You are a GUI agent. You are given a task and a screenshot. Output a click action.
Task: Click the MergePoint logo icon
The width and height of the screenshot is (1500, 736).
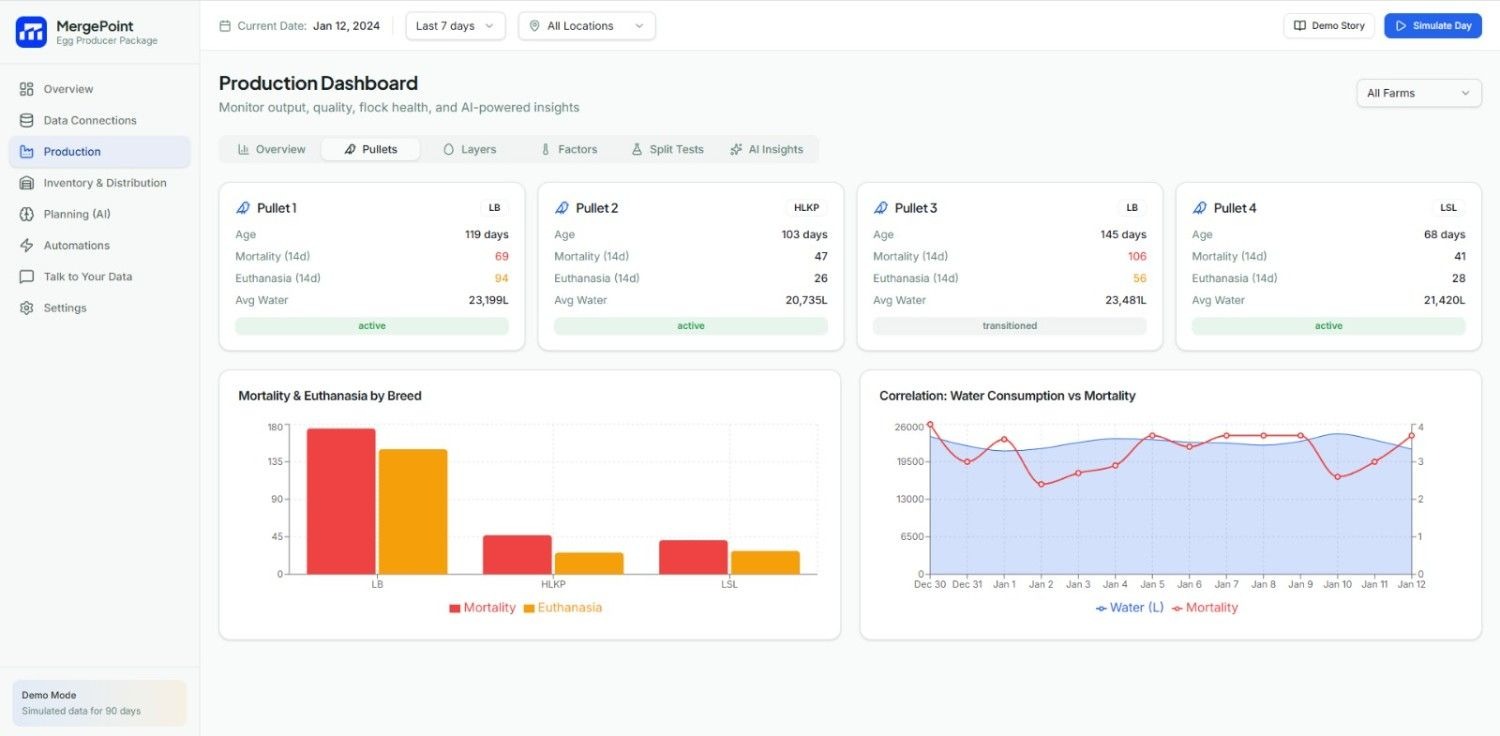tap(31, 31)
